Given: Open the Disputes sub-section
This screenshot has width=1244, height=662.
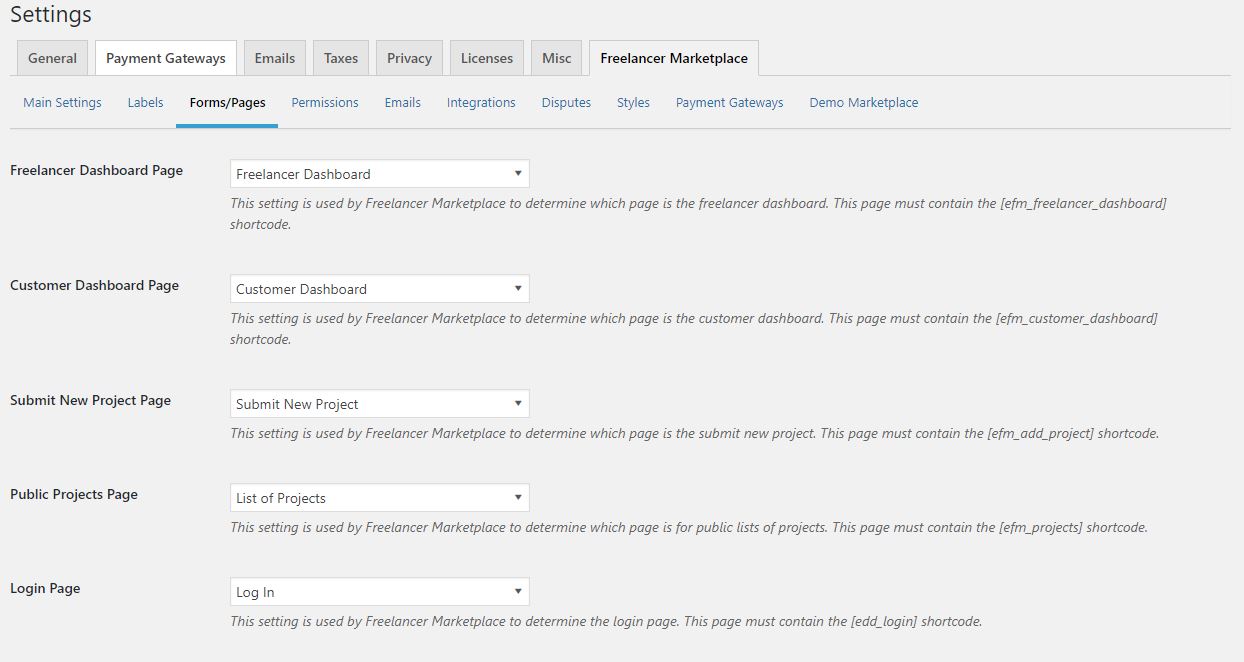Looking at the screenshot, I should click(566, 102).
